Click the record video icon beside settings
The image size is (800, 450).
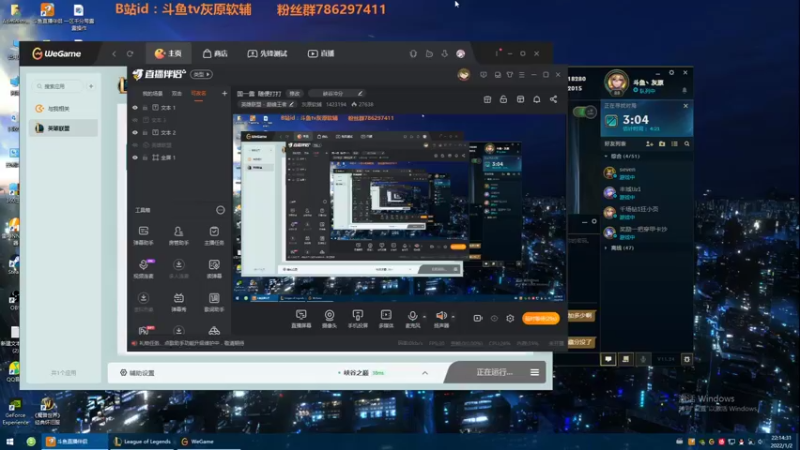(478, 318)
